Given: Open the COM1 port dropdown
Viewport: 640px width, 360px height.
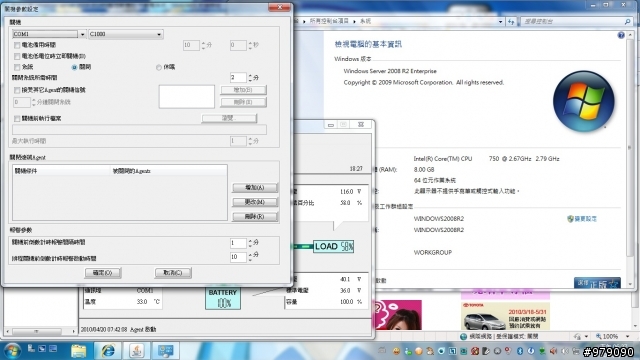Looking at the screenshot, I should [x=82, y=34].
